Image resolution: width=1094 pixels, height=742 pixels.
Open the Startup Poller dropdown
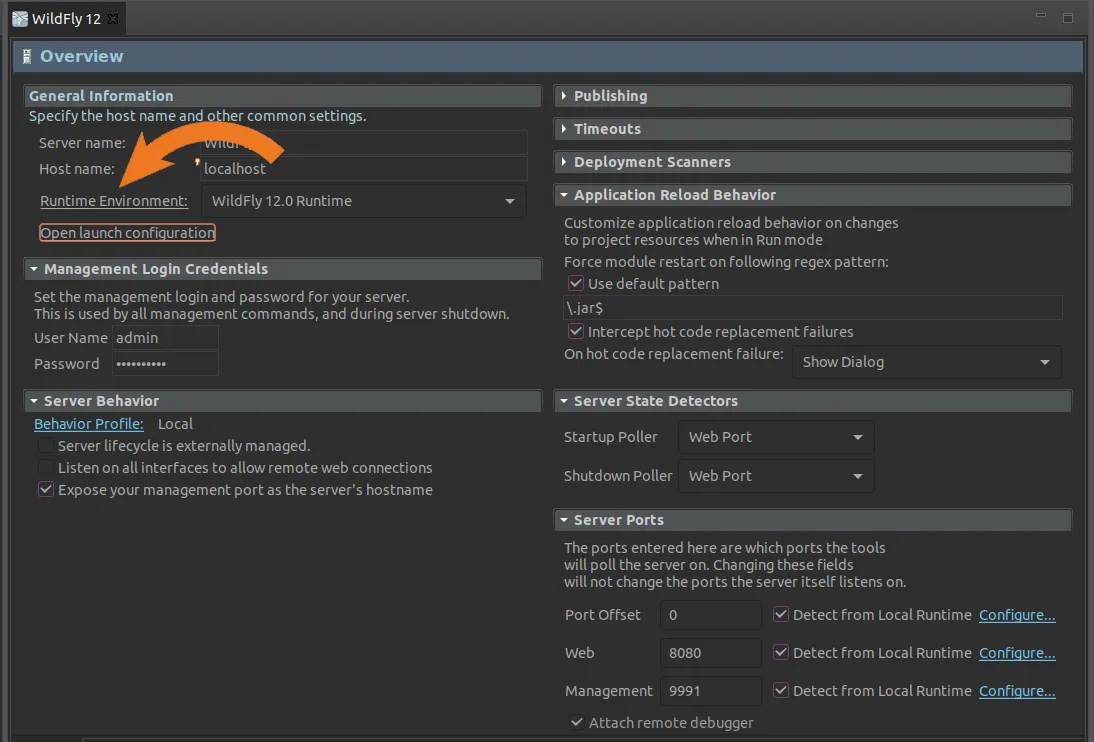[775, 437]
